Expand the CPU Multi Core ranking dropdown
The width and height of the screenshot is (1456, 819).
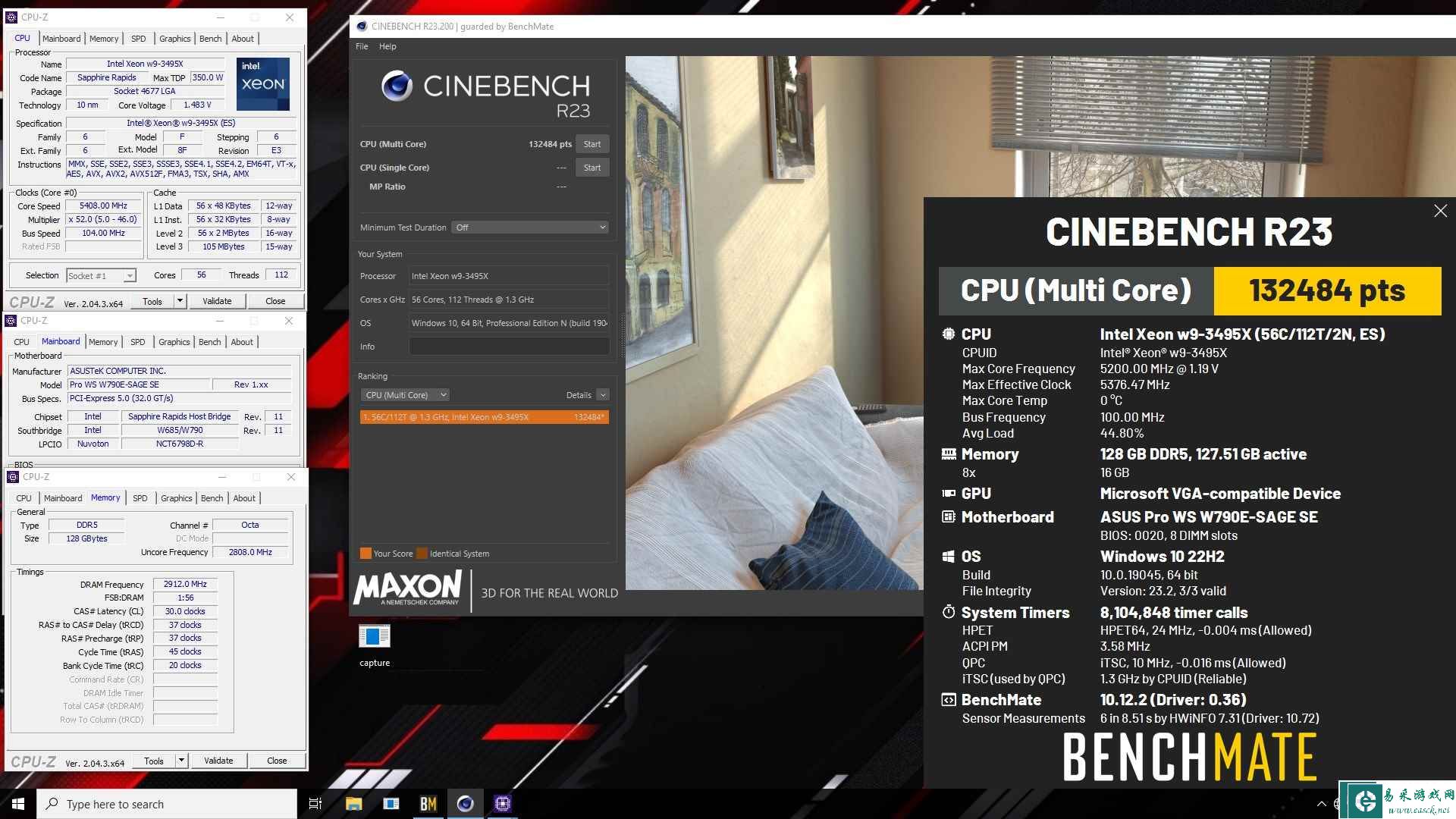441,395
